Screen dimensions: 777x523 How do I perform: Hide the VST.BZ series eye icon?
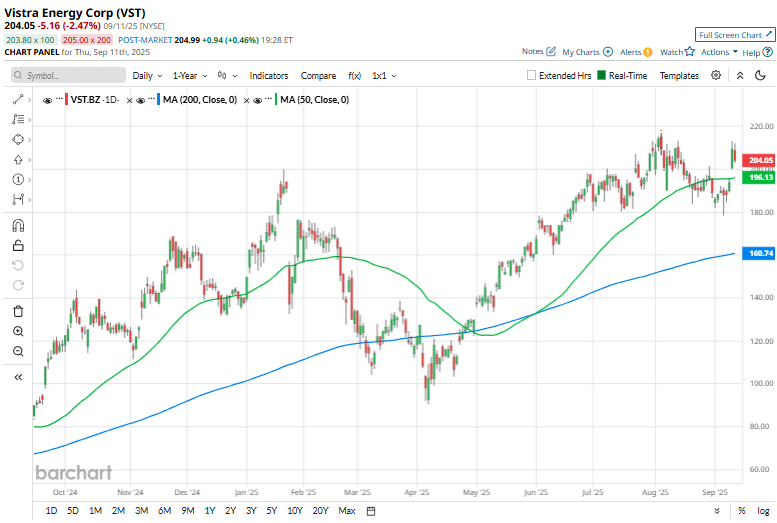tap(48, 101)
